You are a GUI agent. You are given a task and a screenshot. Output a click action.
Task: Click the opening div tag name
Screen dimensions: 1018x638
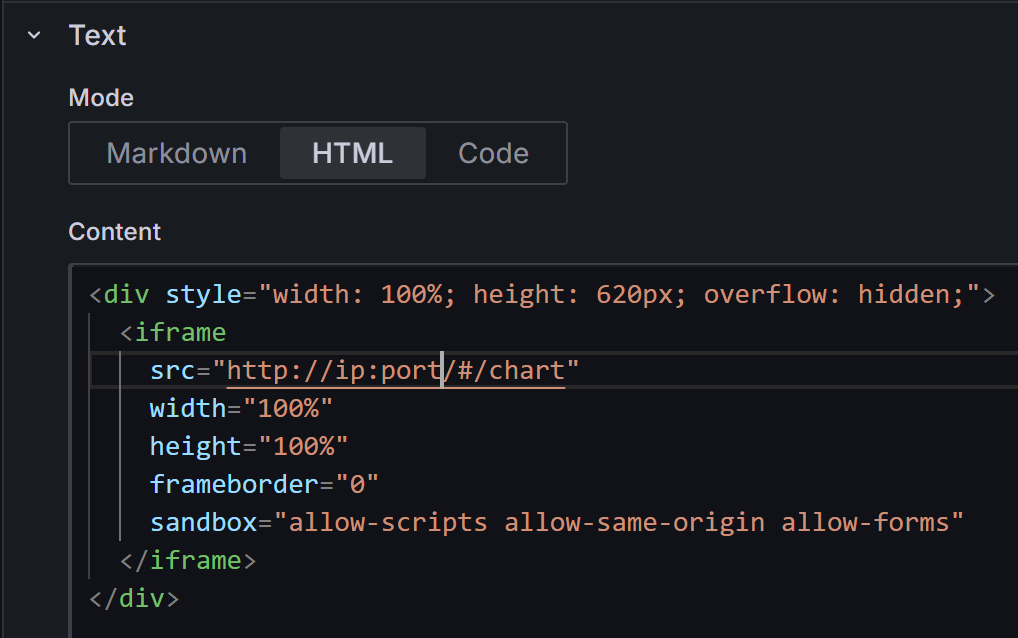[x=125, y=295]
